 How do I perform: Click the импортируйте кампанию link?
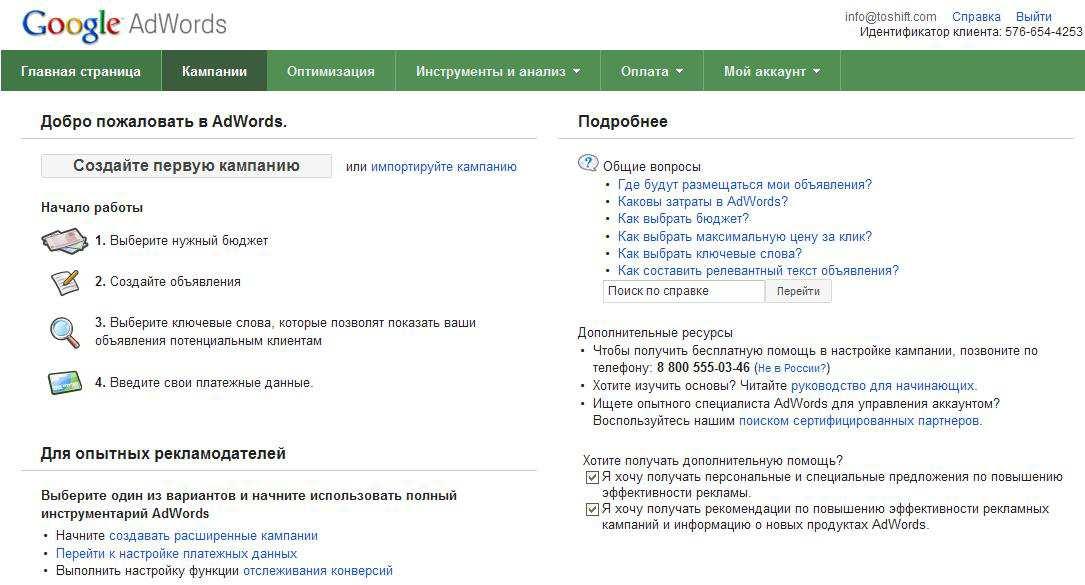(444, 167)
